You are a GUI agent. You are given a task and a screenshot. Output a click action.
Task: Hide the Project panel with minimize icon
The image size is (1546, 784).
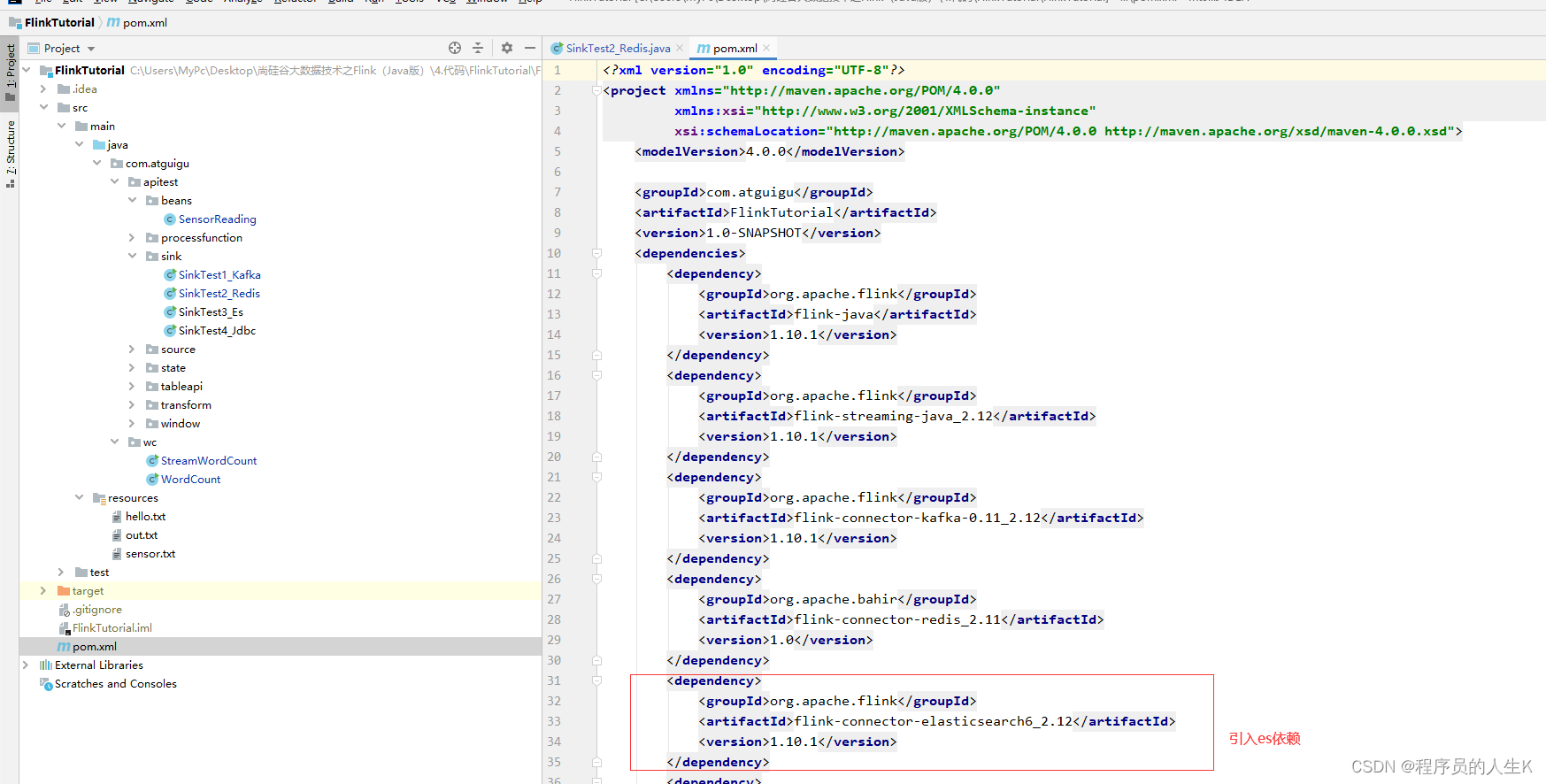[530, 48]
